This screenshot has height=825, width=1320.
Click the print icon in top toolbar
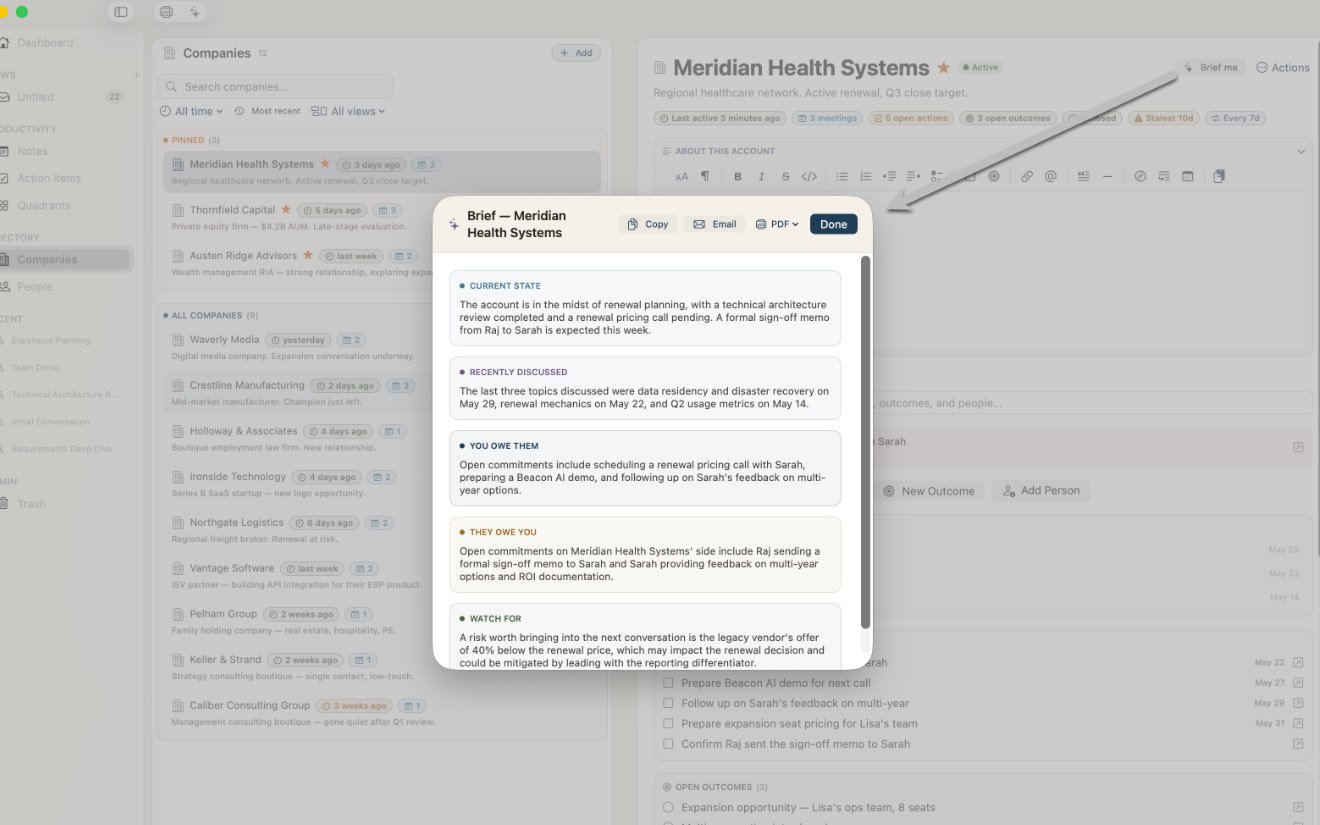[x=166, y=12]
